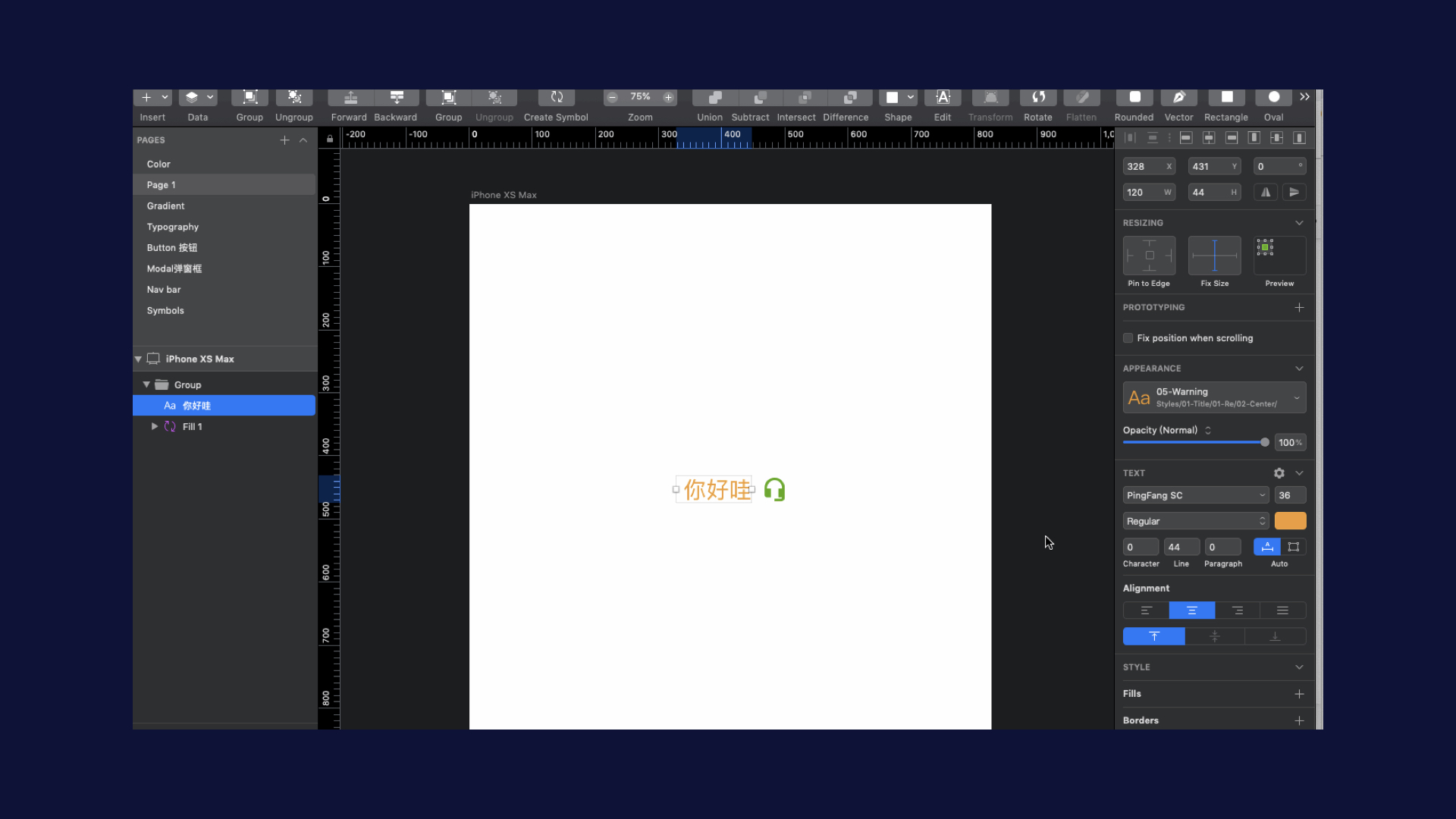Click the Transform tool icon
The image size is (1456, 819).
pos(990,98)
